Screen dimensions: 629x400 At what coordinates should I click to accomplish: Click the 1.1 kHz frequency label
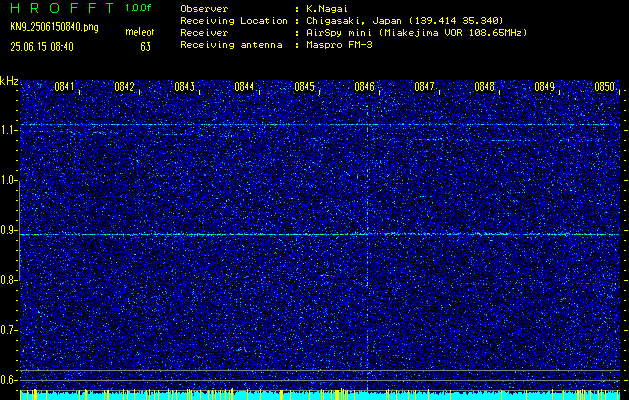point(8,130)
